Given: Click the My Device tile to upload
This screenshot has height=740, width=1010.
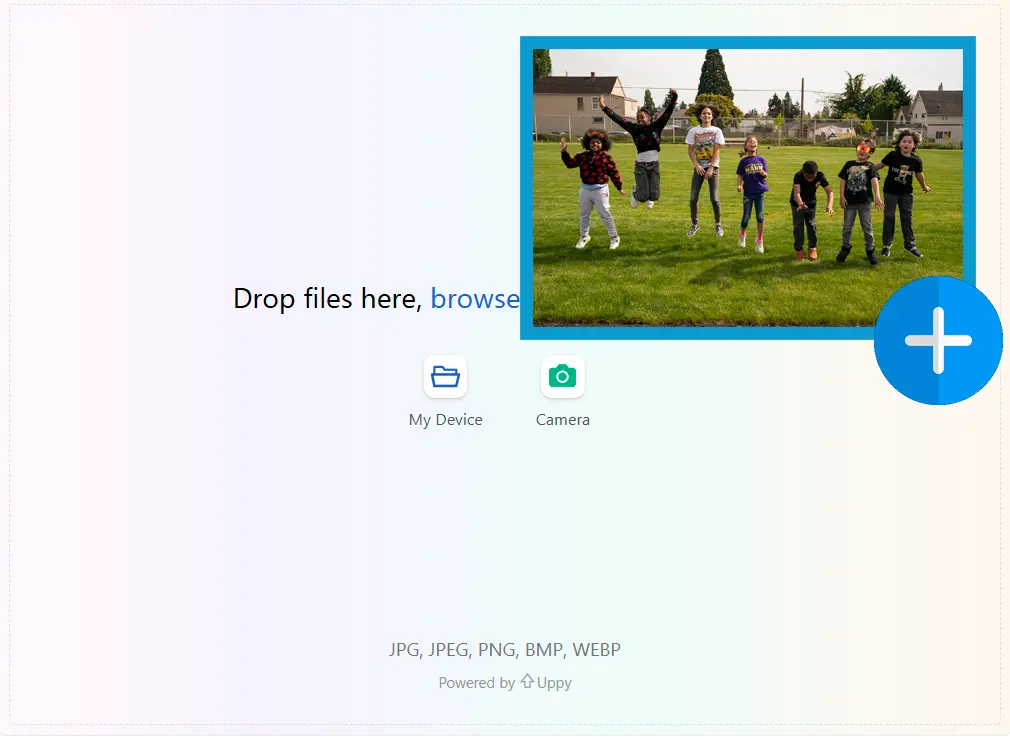Looking at the screenshot, I should click(445, 390).
